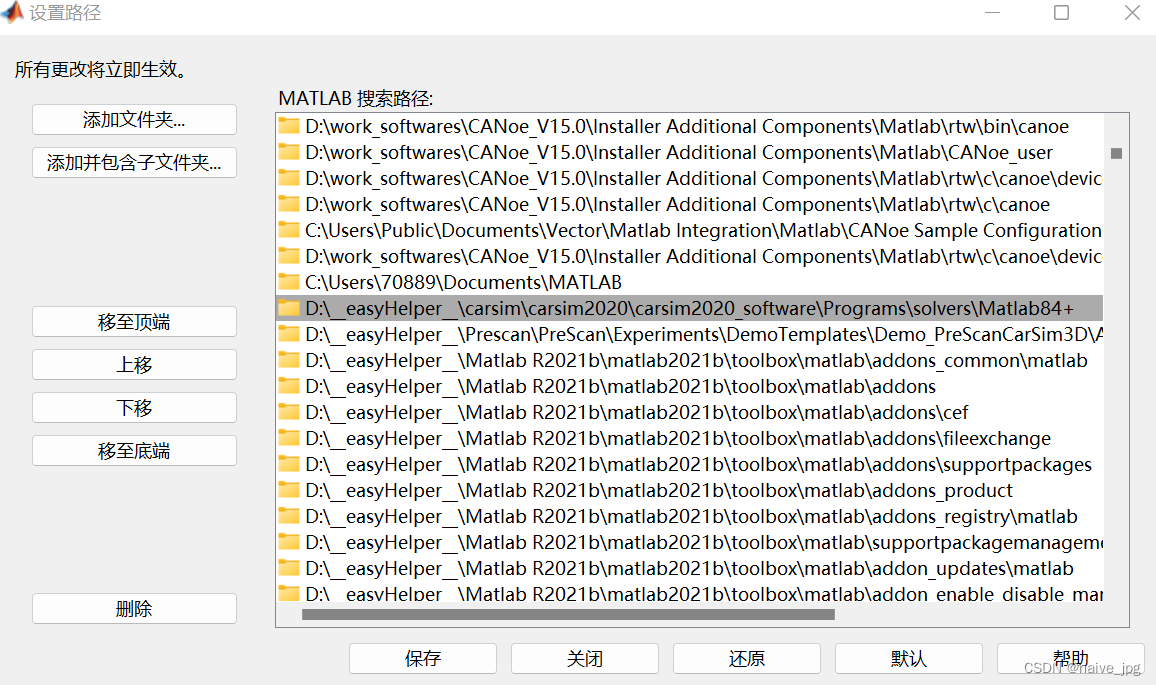Select toolbox\matlab\addons_product path

click(689, 490)
